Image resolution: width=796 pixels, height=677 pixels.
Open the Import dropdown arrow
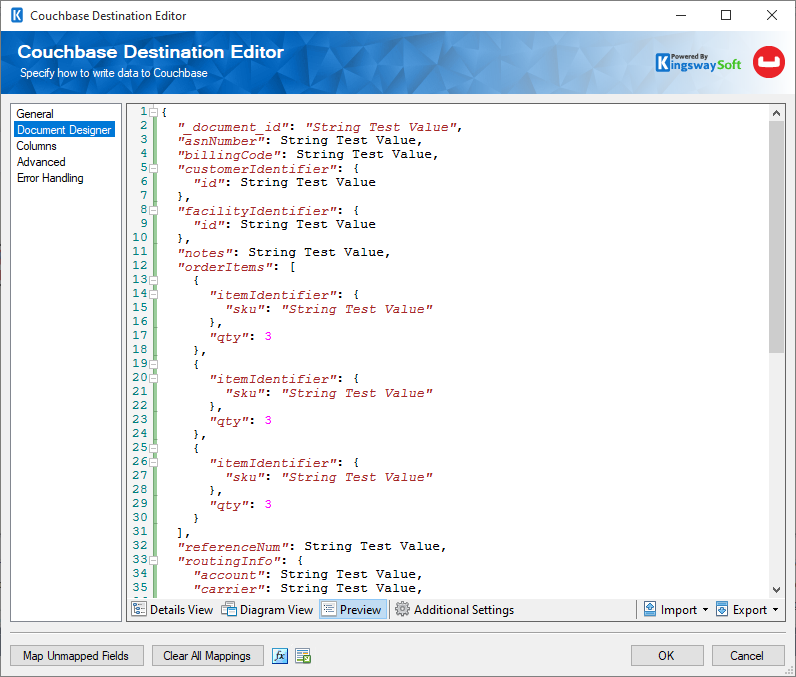705,610
